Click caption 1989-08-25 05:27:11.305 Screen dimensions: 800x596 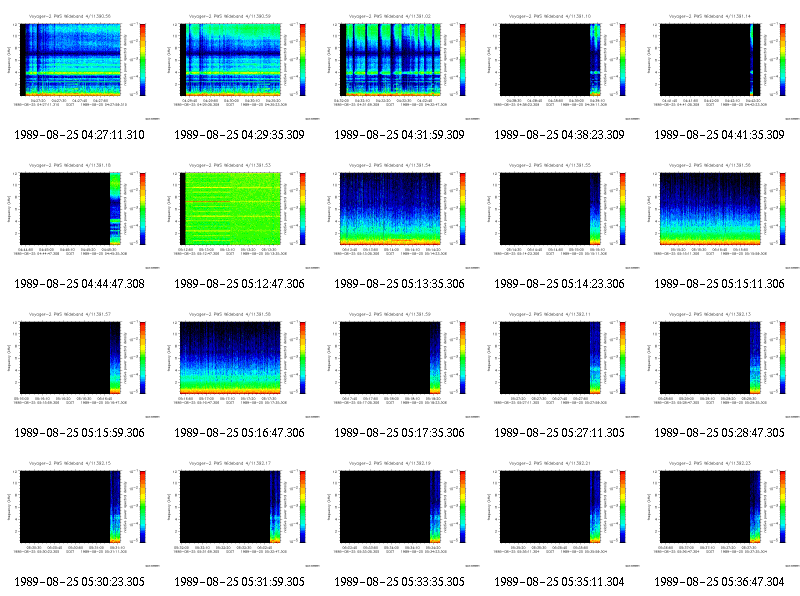pos(559,433)
